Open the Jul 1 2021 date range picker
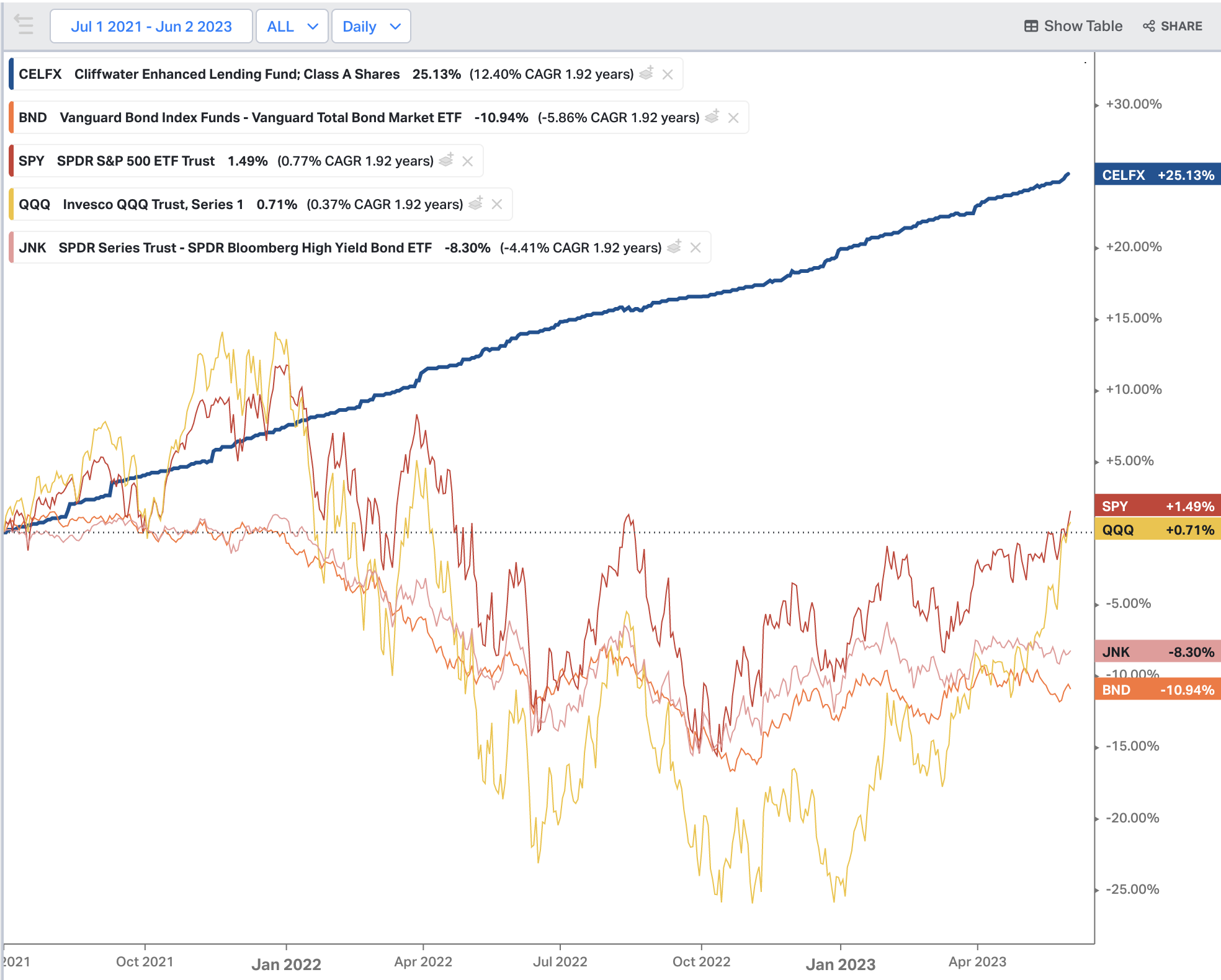Image resolution: width=1221 pixels, height=980 pixels. pyautogui.click(x=151, y=26)
